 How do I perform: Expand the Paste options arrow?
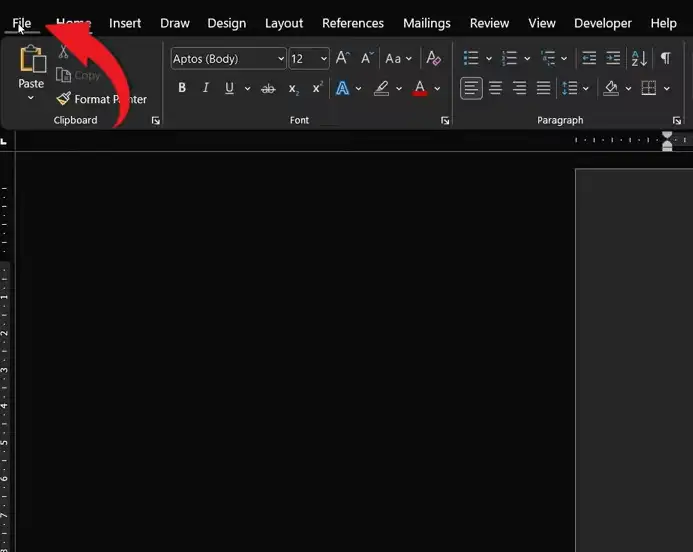pos(30,98)
